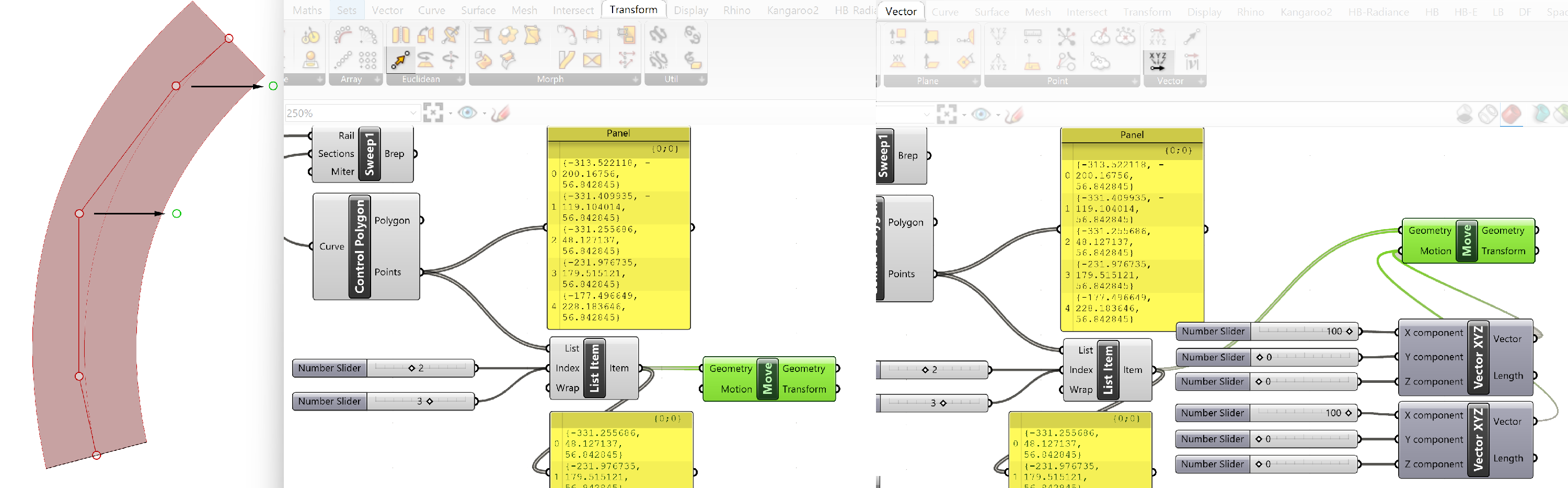
Task: Select the highlighted Vector XYZ toolbar icon
Action: pyautogui.click(x=1157, y=62)
